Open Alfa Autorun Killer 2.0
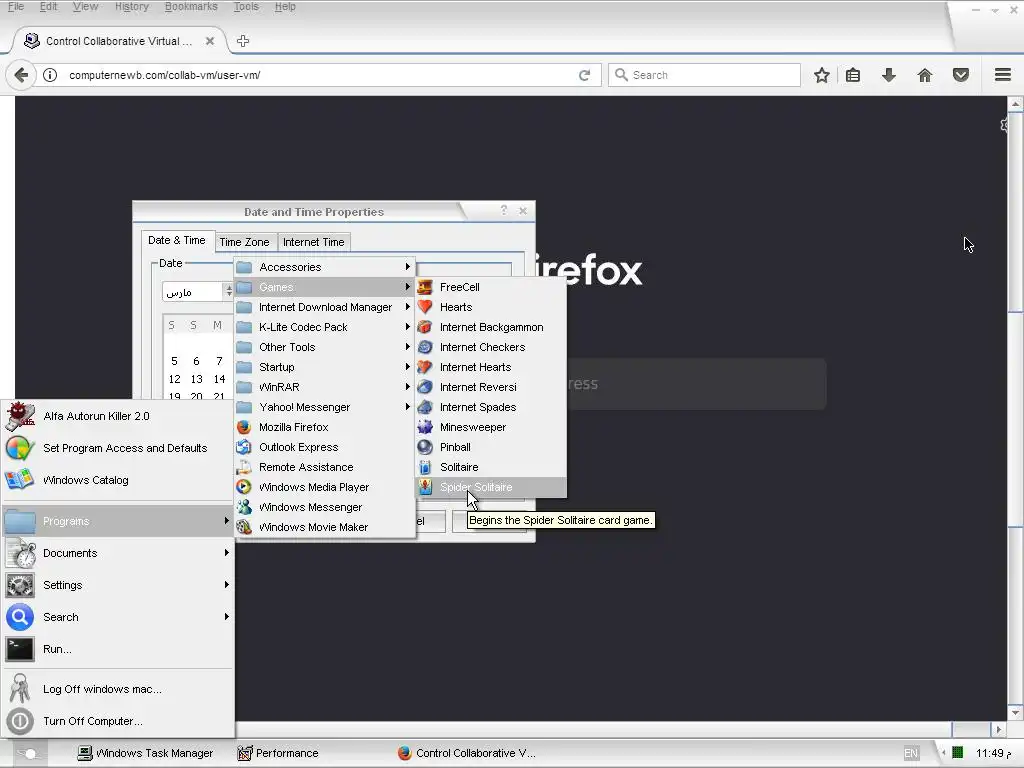Image resolution: width=1024 pixels, height=768 pixels. point(118,416)
